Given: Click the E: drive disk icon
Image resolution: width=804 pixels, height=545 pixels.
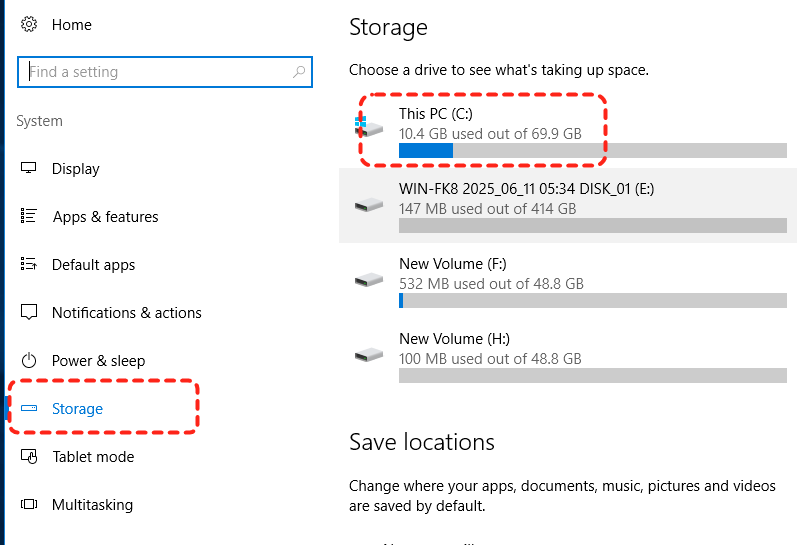Looking at the screenshot, I should click(369, 204).
